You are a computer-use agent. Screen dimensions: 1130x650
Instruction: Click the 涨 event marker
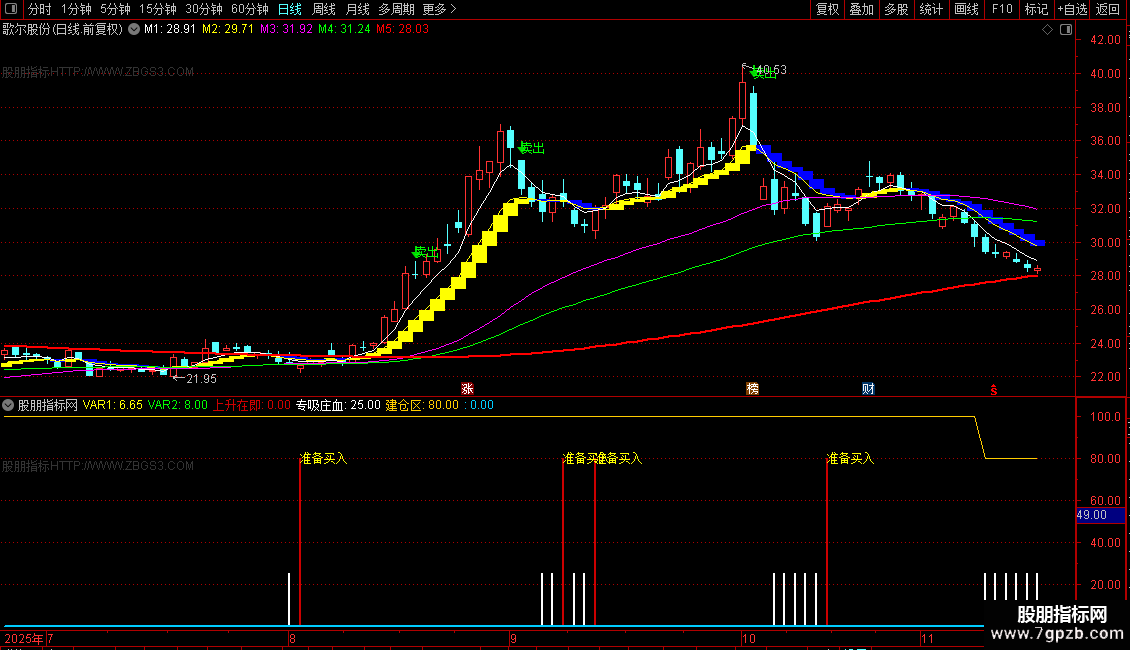(x=467, y=388)
